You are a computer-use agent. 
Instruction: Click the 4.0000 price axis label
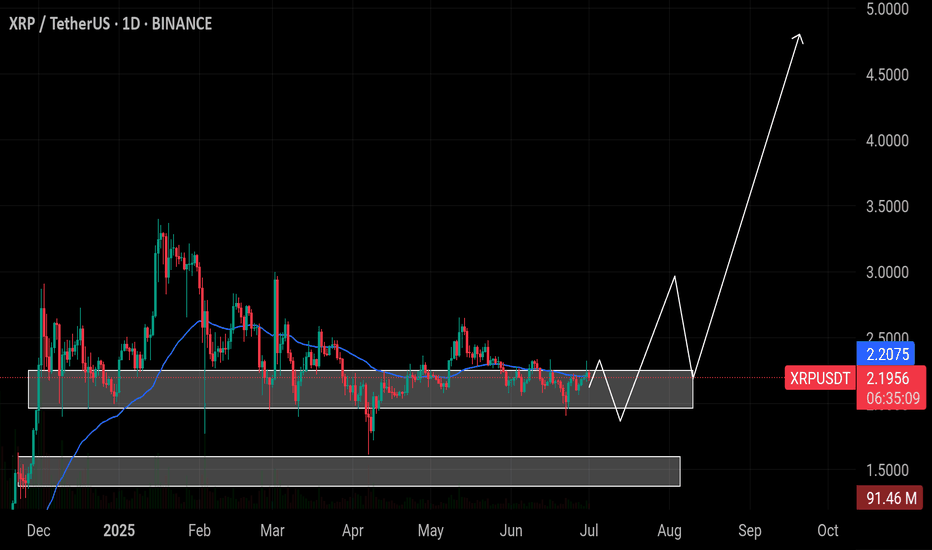coord(887,141)
